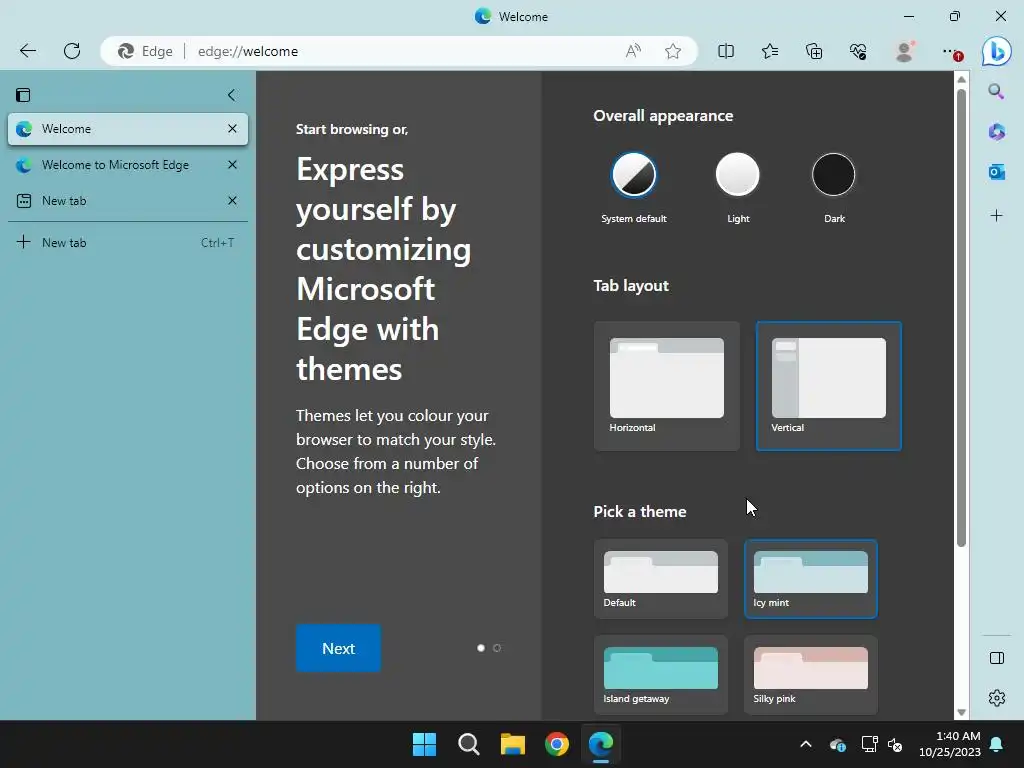This screenshot has height=768, width=1024.
Task: Open sidebar Search icon
Action: coord(996,91)
